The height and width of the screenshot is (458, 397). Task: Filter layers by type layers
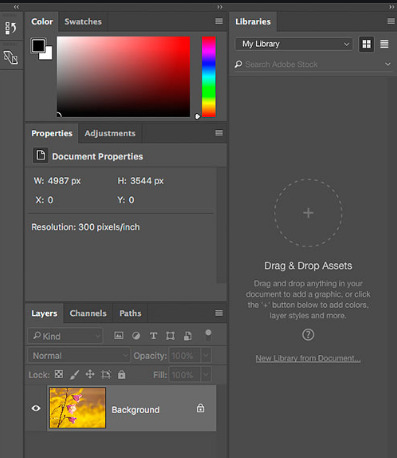pyautogui.click(x=153, y=336)
